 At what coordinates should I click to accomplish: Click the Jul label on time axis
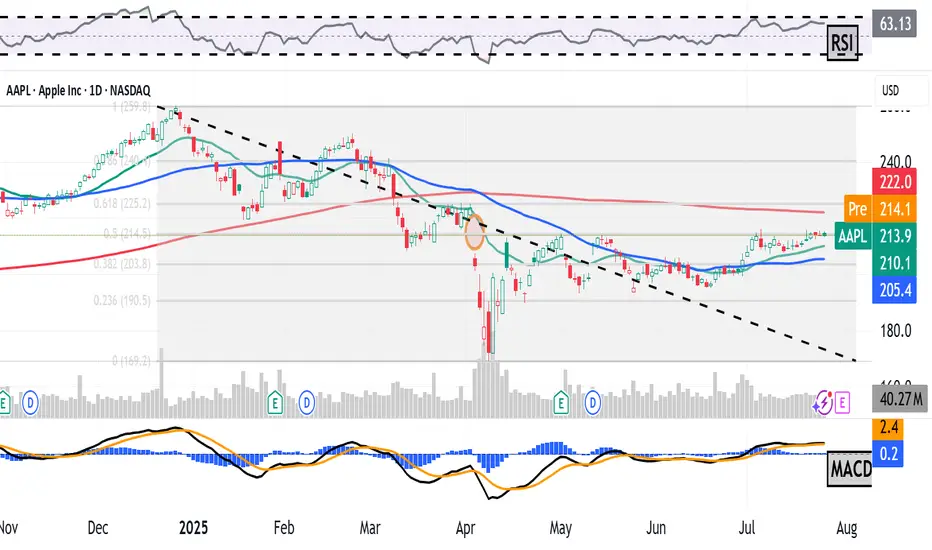tap(747, 528)
